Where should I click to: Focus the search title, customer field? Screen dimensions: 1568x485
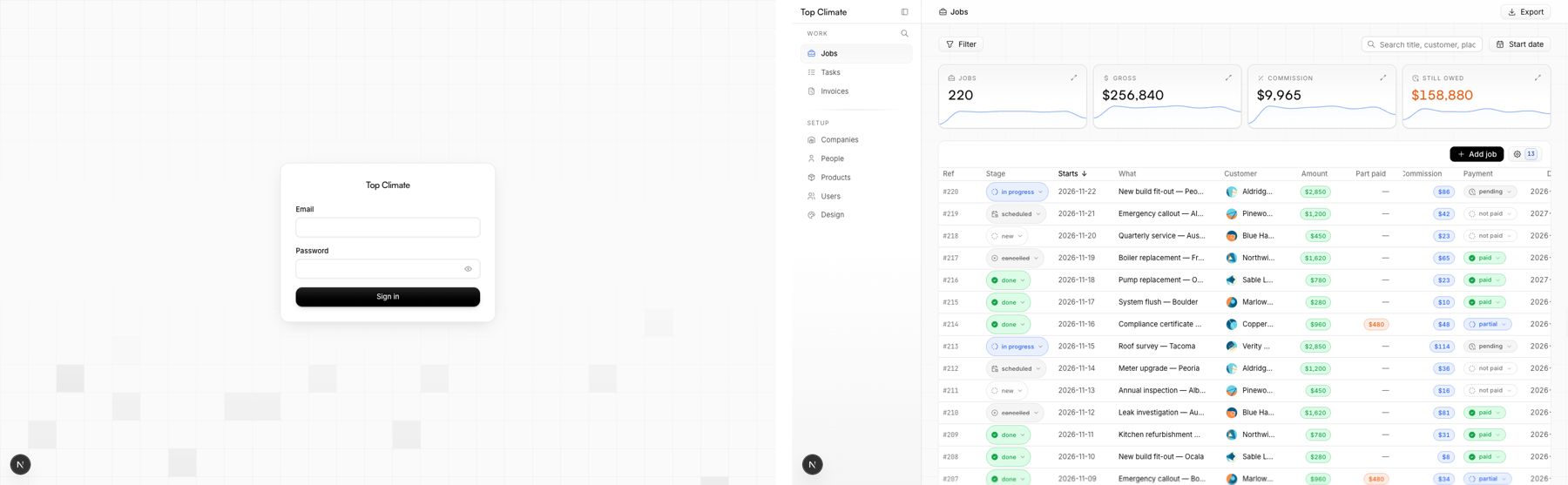1422,44
